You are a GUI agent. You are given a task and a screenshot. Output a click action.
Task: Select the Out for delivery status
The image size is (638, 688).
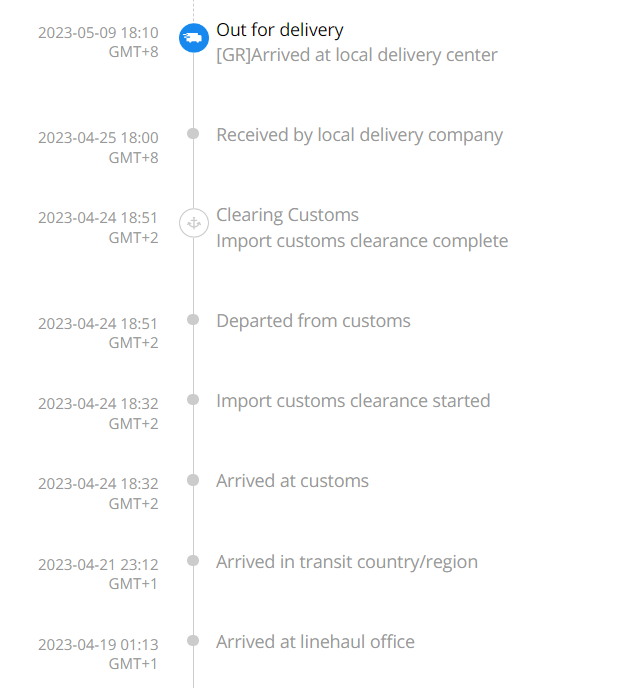coord(280,30)
